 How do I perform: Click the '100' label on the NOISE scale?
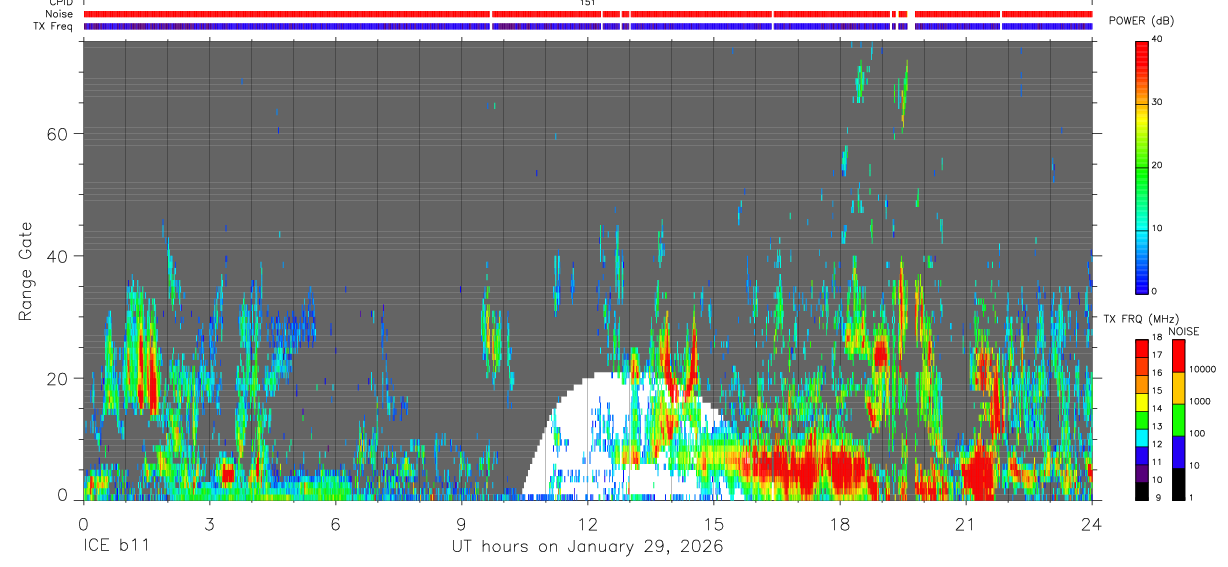1198,434
